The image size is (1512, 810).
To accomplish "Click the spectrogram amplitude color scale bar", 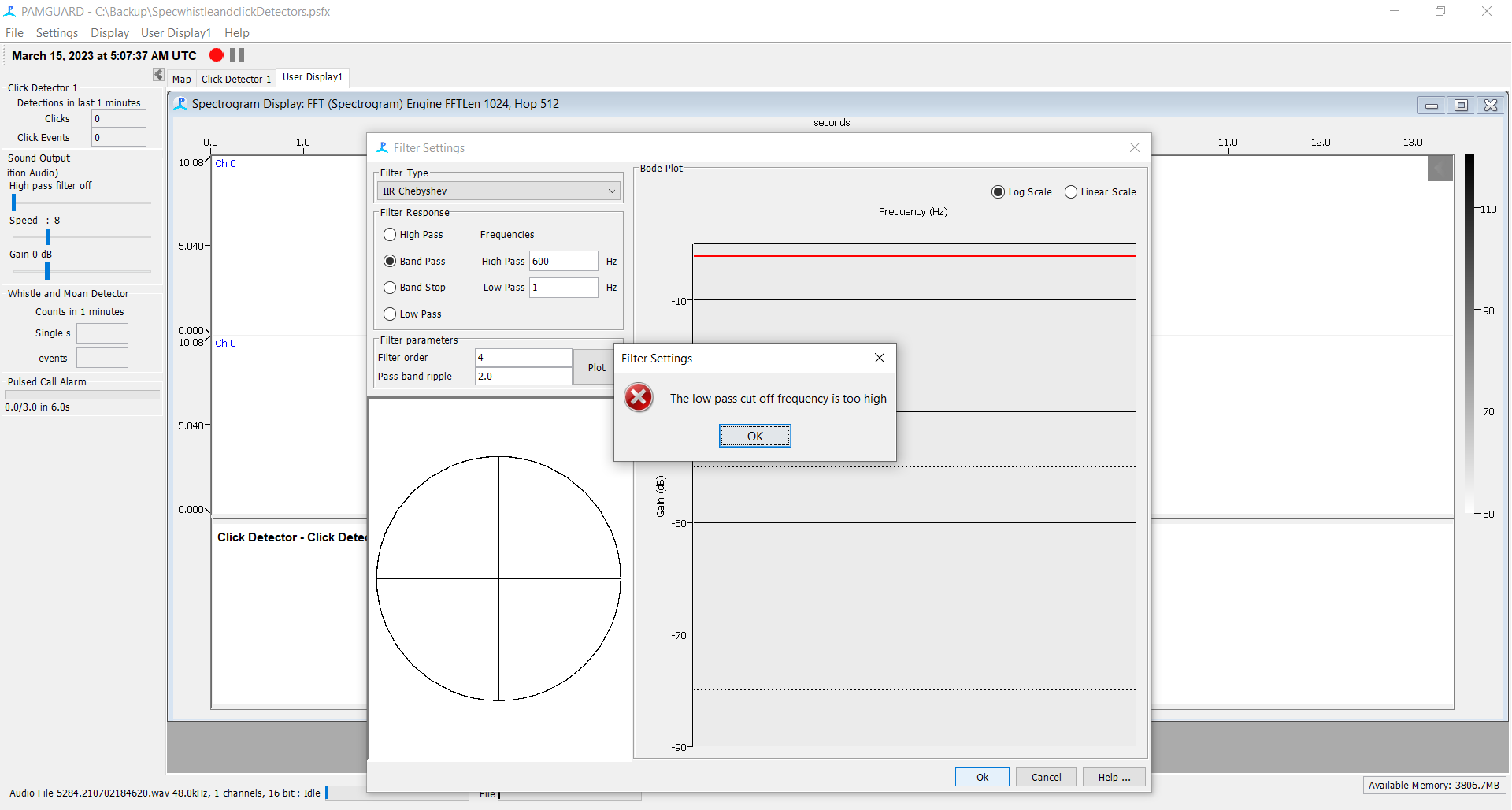I will tap(1469, 334).
